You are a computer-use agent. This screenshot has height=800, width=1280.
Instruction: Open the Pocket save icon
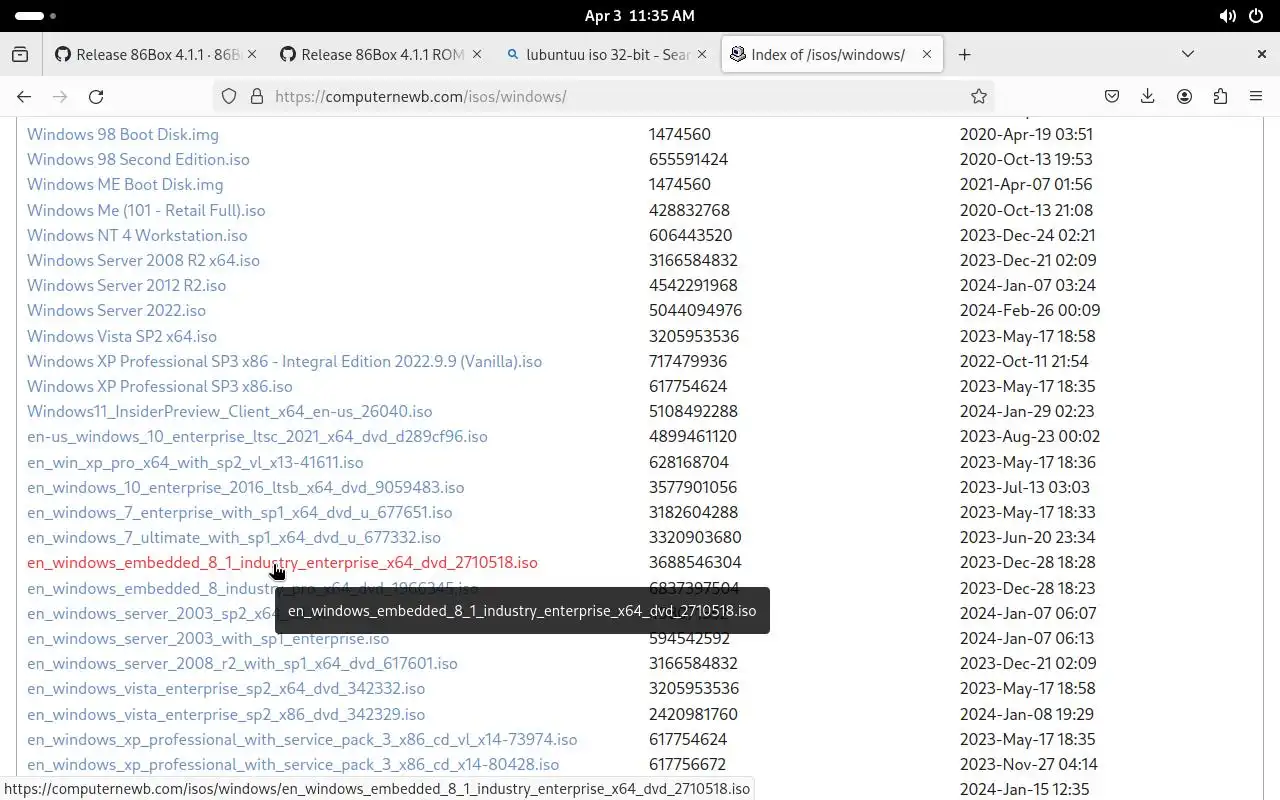tap(1112, 97)
